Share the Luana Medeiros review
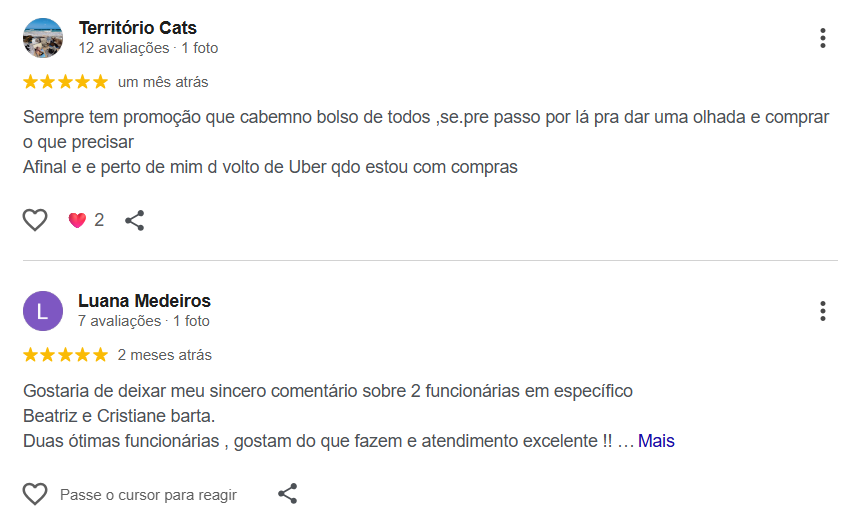 point(287,494)
